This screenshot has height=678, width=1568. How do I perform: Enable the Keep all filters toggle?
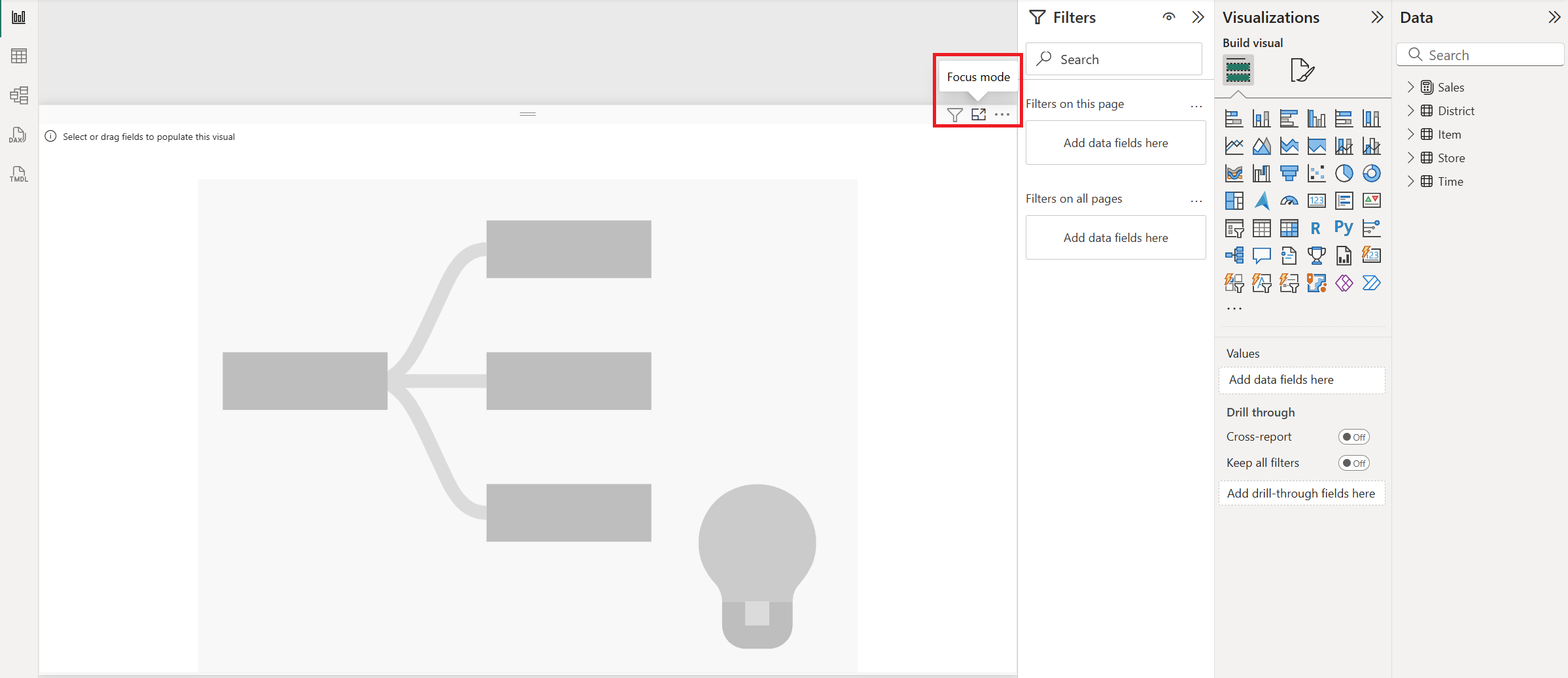[1353, 462]
